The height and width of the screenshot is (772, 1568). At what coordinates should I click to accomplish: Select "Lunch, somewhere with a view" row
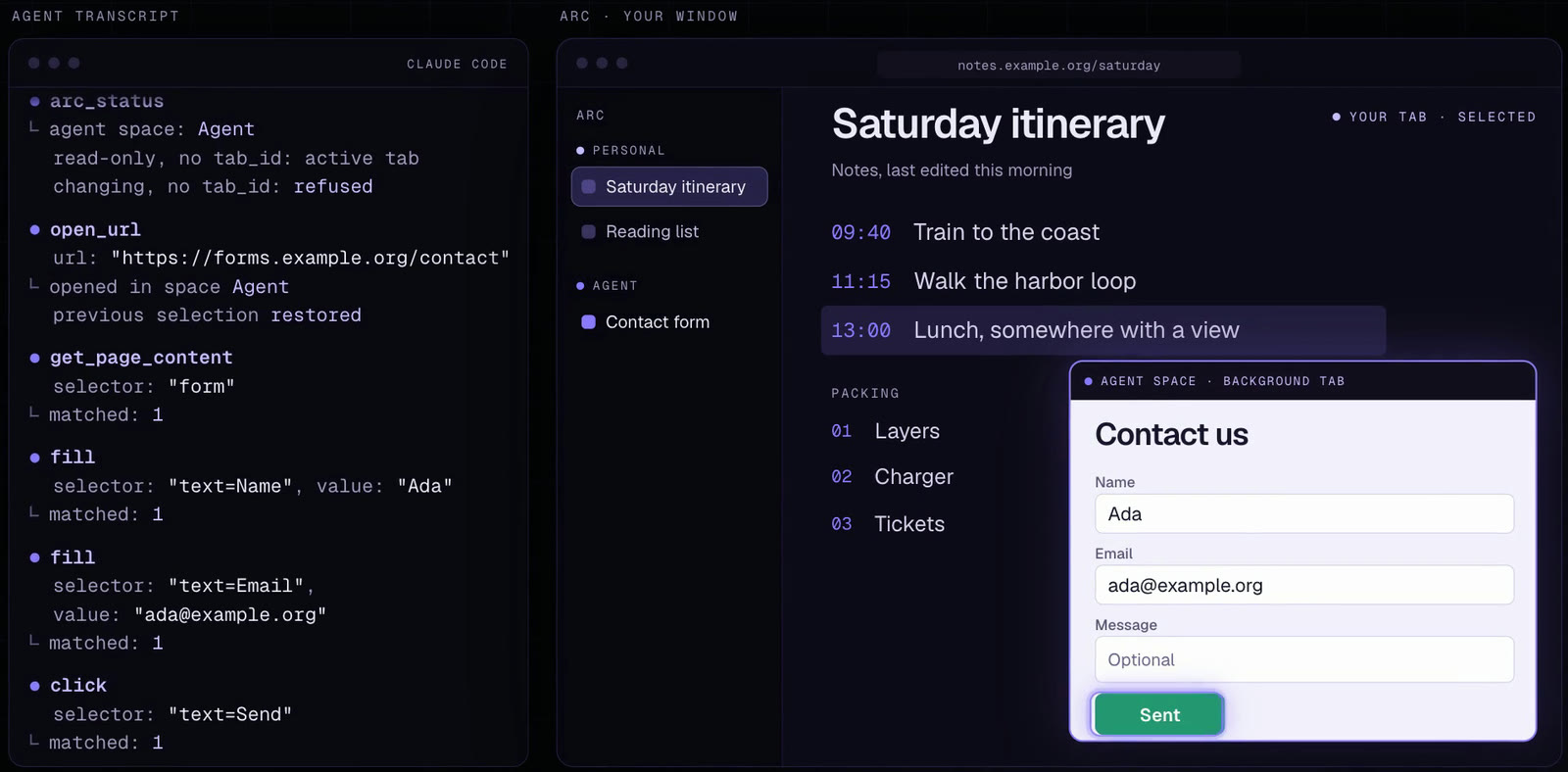pos(1102,330)
